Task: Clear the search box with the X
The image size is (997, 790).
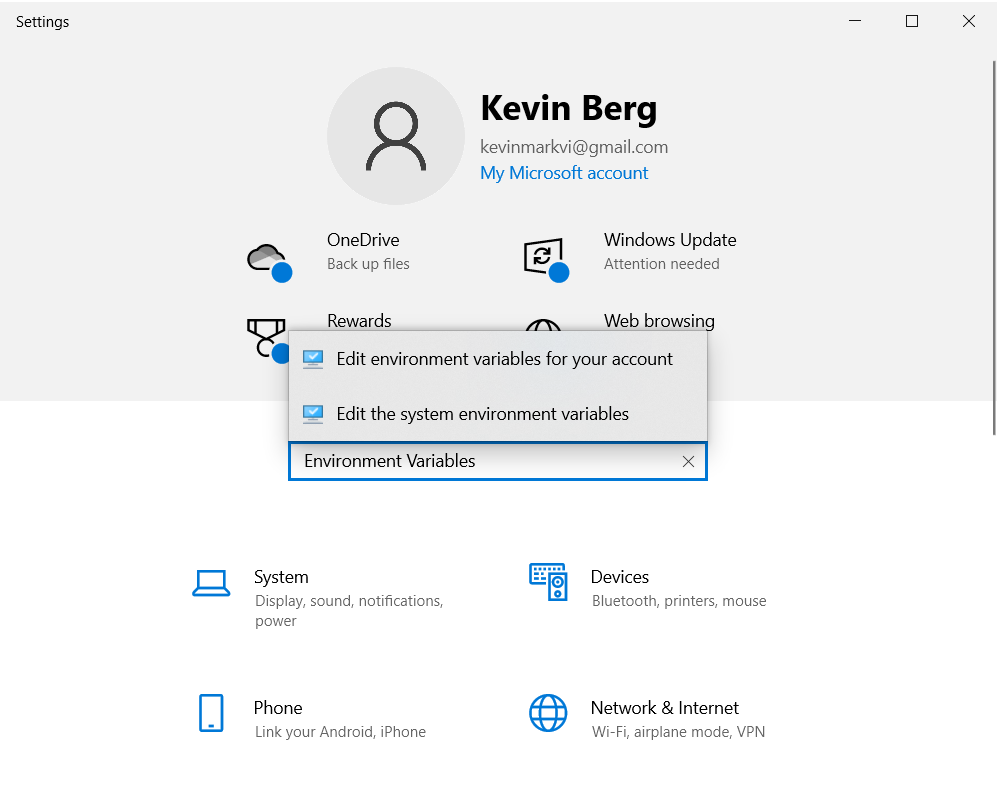Action: click(x=688, y=461)
